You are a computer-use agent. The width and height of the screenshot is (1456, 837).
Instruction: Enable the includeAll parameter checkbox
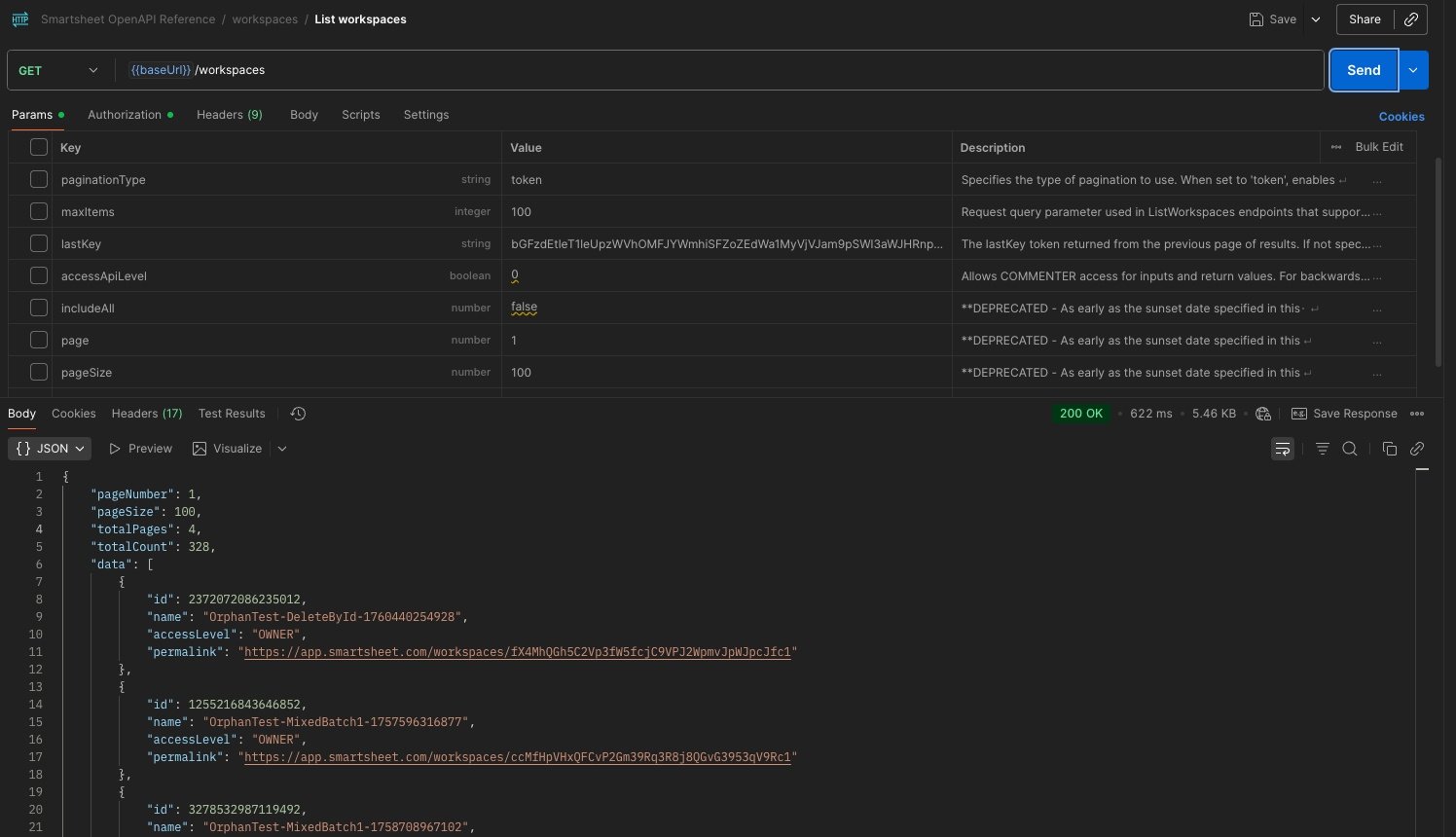coord(39,308)
